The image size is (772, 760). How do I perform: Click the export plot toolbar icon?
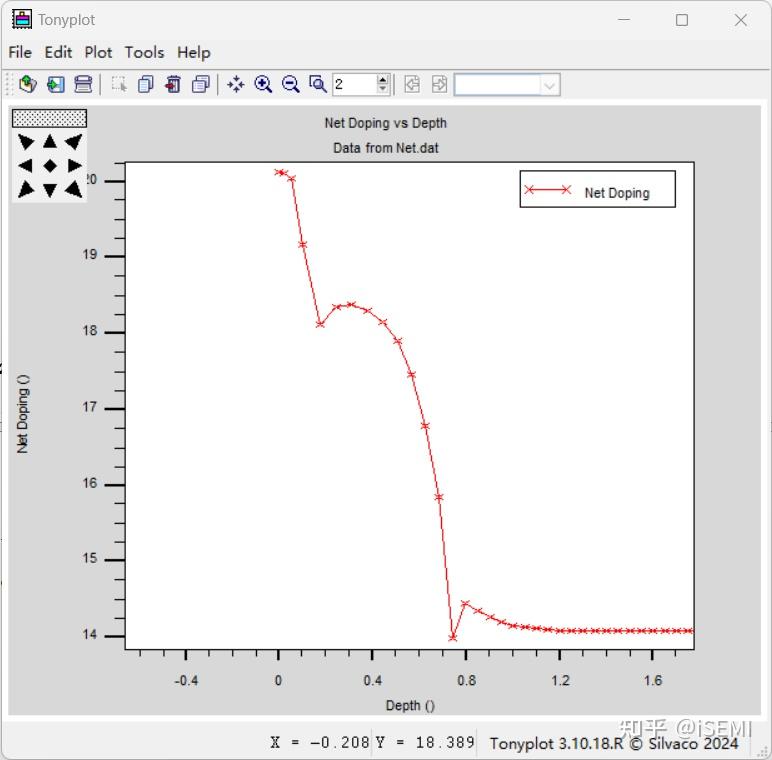click(x=56, y=84)
